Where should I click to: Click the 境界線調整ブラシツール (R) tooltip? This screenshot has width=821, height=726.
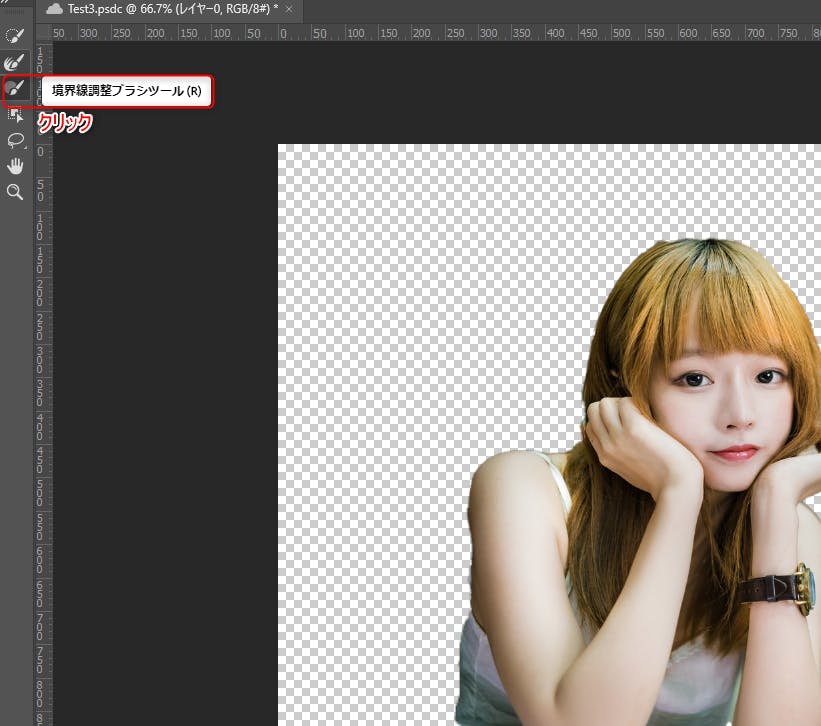point(127,91)
